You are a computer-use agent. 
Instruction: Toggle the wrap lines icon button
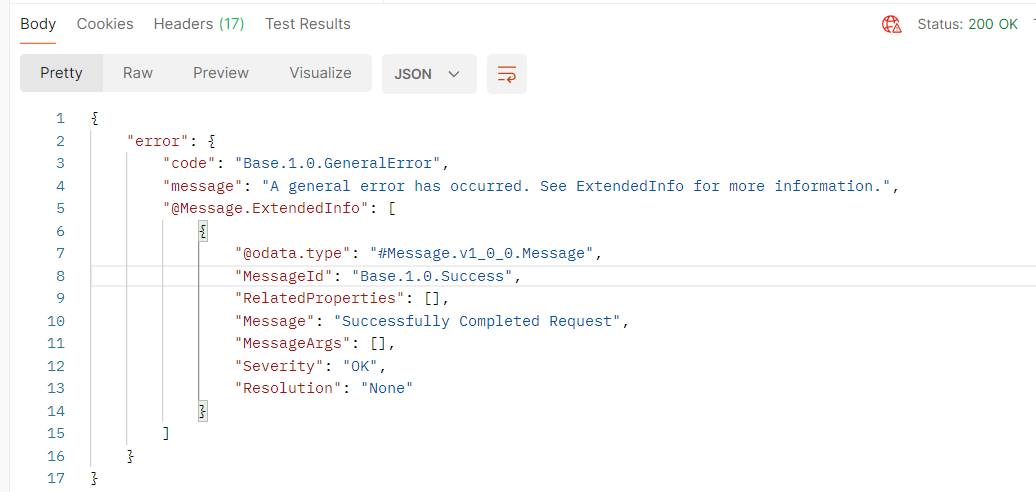pyautogui.click(x=507, y=74)
